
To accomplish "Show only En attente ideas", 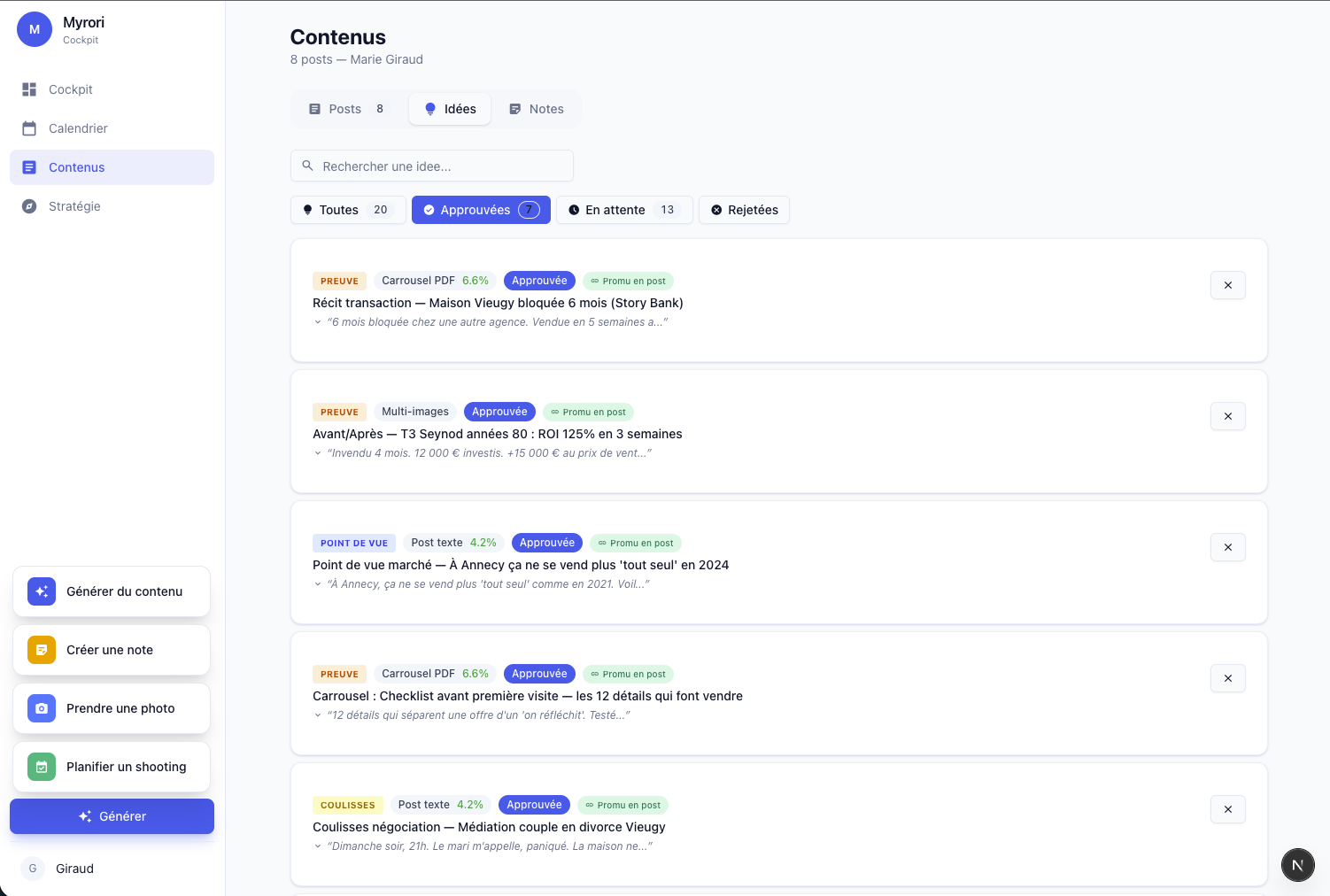I will pos(623,210).
